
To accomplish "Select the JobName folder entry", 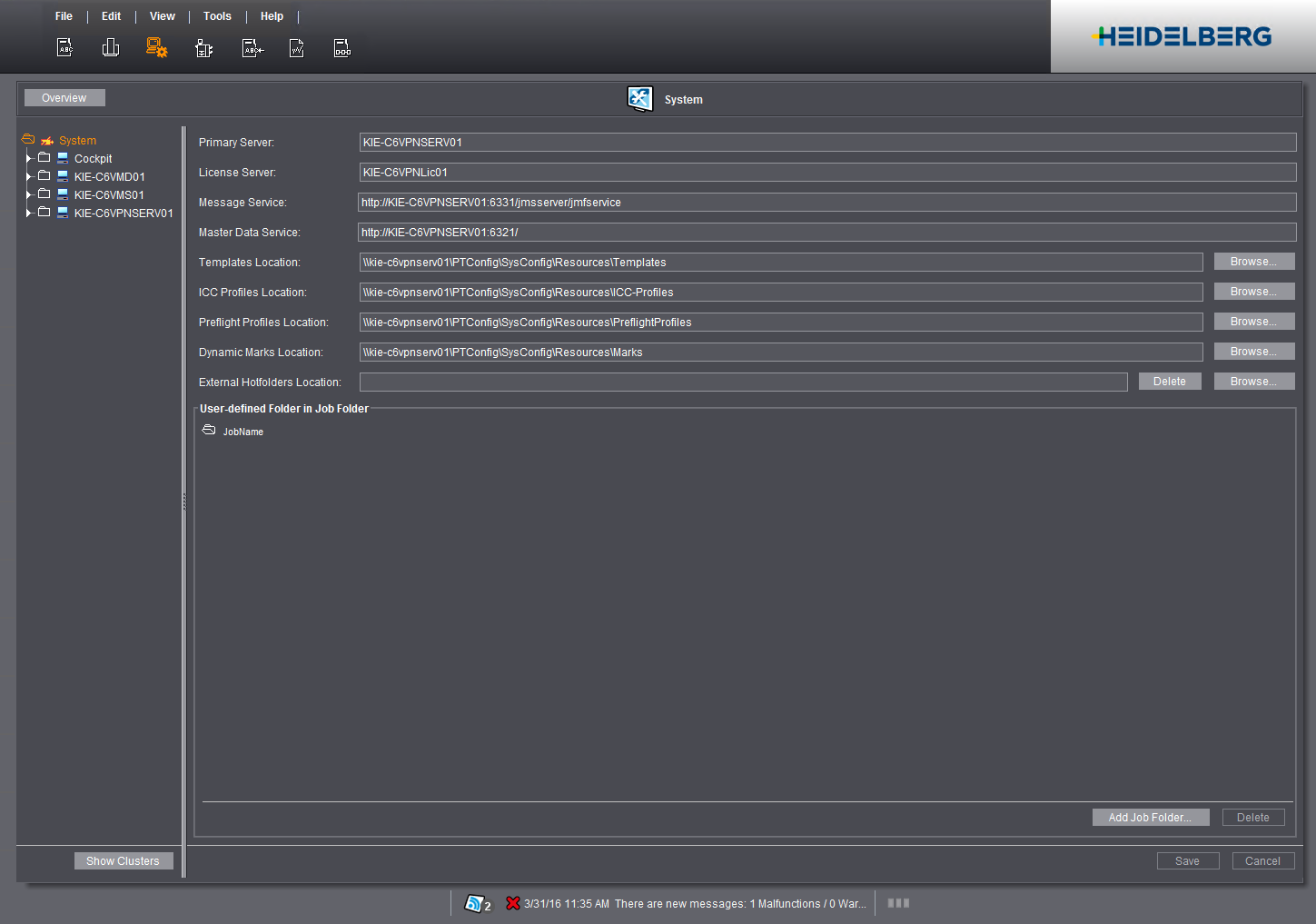I will pyautogui.click(x=242, y=432).
